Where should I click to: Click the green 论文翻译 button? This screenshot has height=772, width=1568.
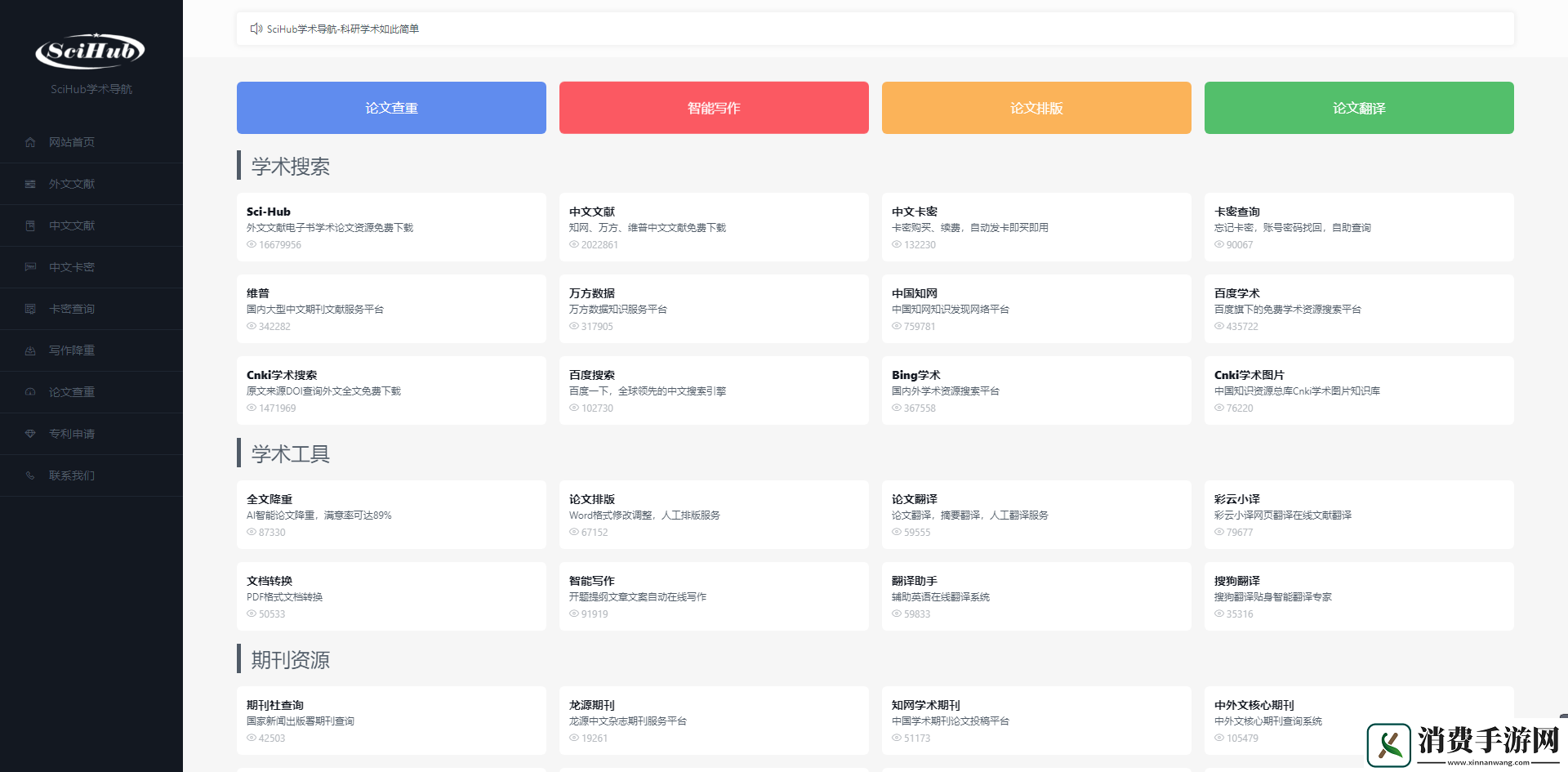tap(1359, 108)
